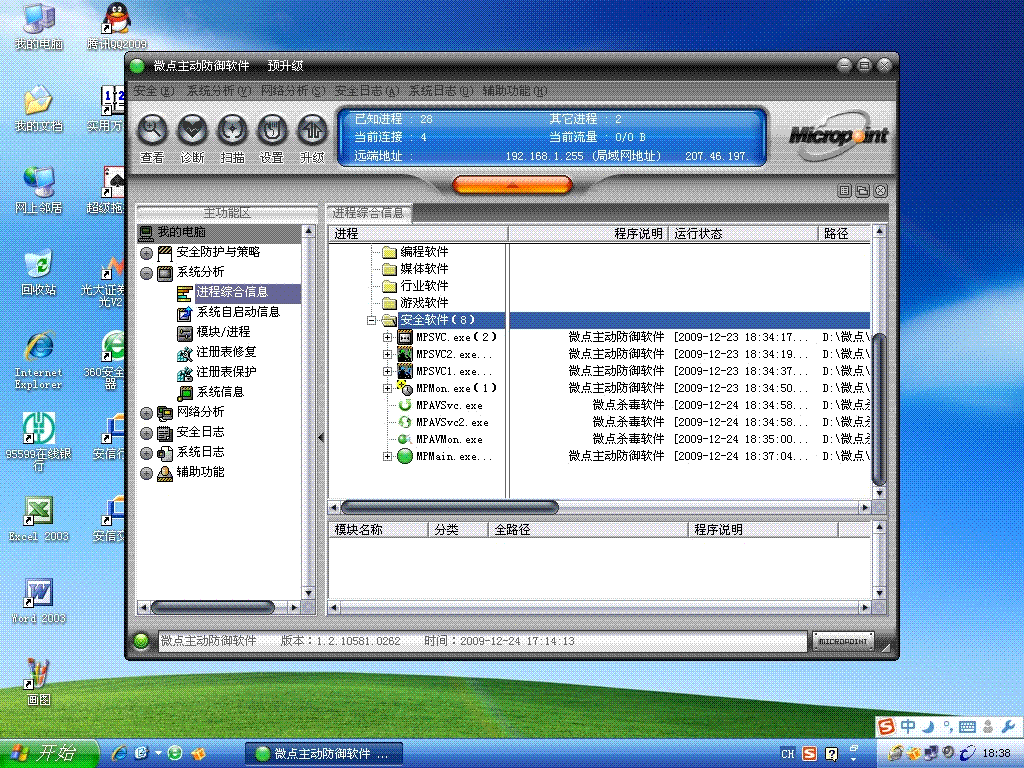Open 系统信息 sidebar item
This screenshot has width=1024, height=768.
click(x=220, y=392)
